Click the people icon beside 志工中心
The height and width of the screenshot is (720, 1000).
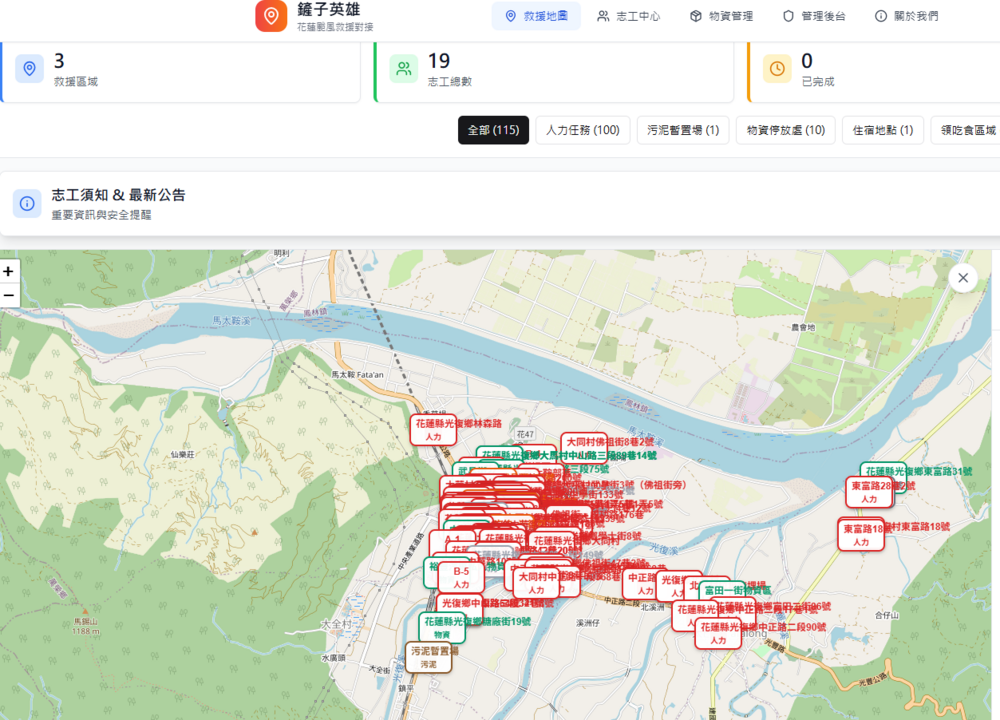pos(601,16)
